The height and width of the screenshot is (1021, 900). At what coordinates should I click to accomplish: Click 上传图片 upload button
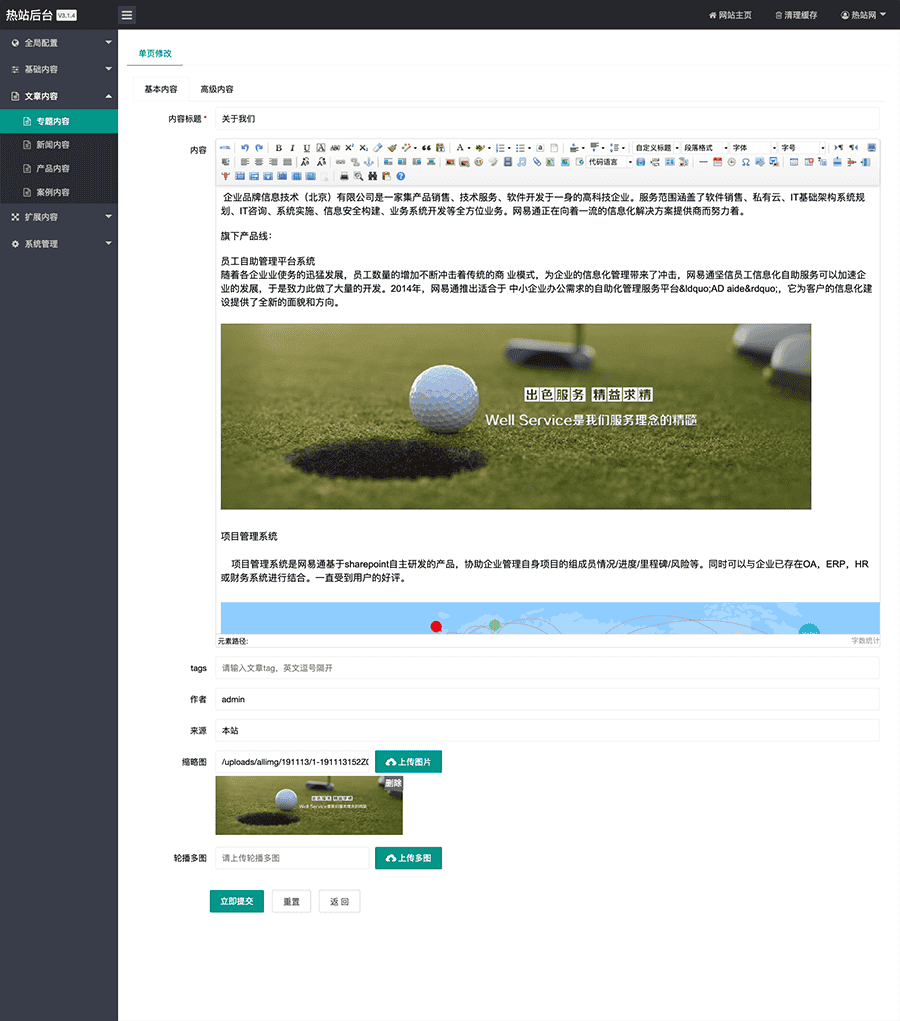coord(408,762)
